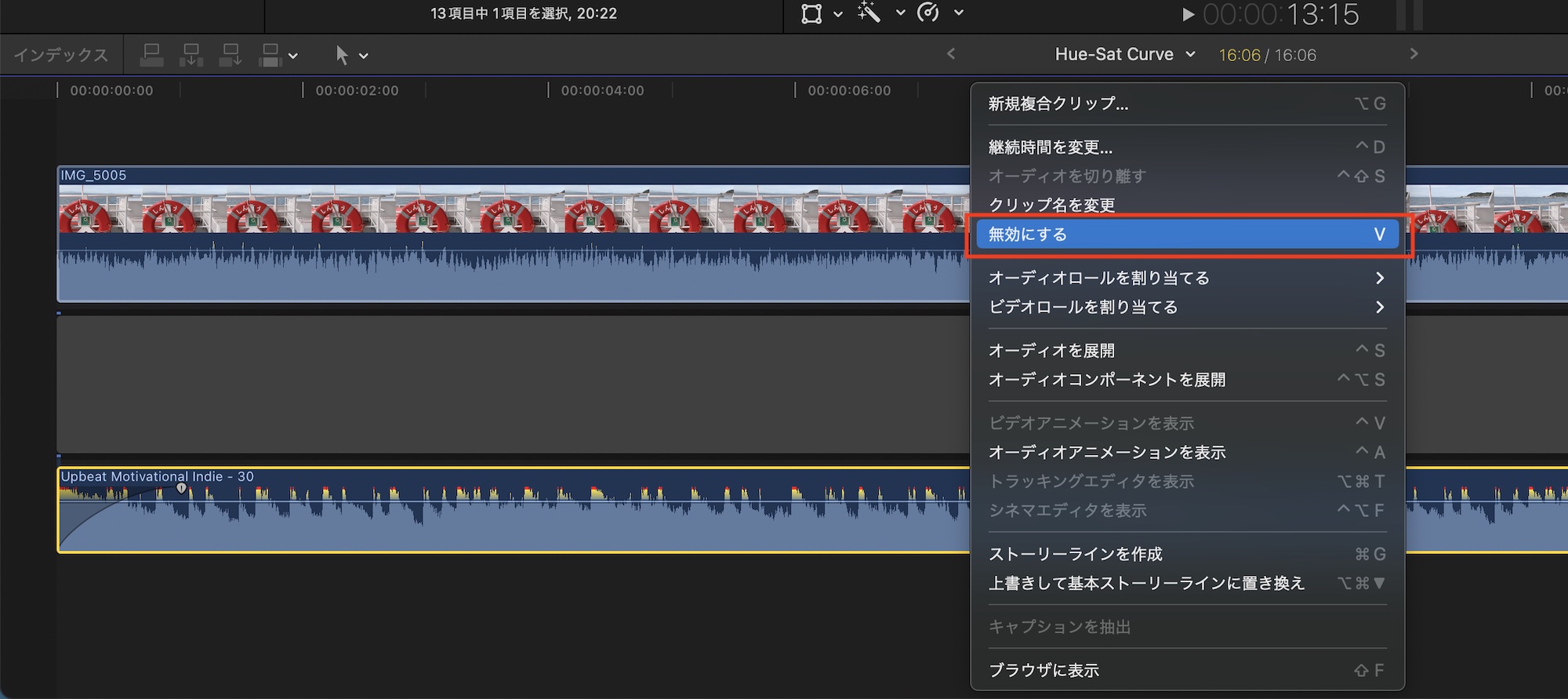Click the fade-in handle on the Upbeat audio clip
The image size is (1568, 699).
click(182, 488)
